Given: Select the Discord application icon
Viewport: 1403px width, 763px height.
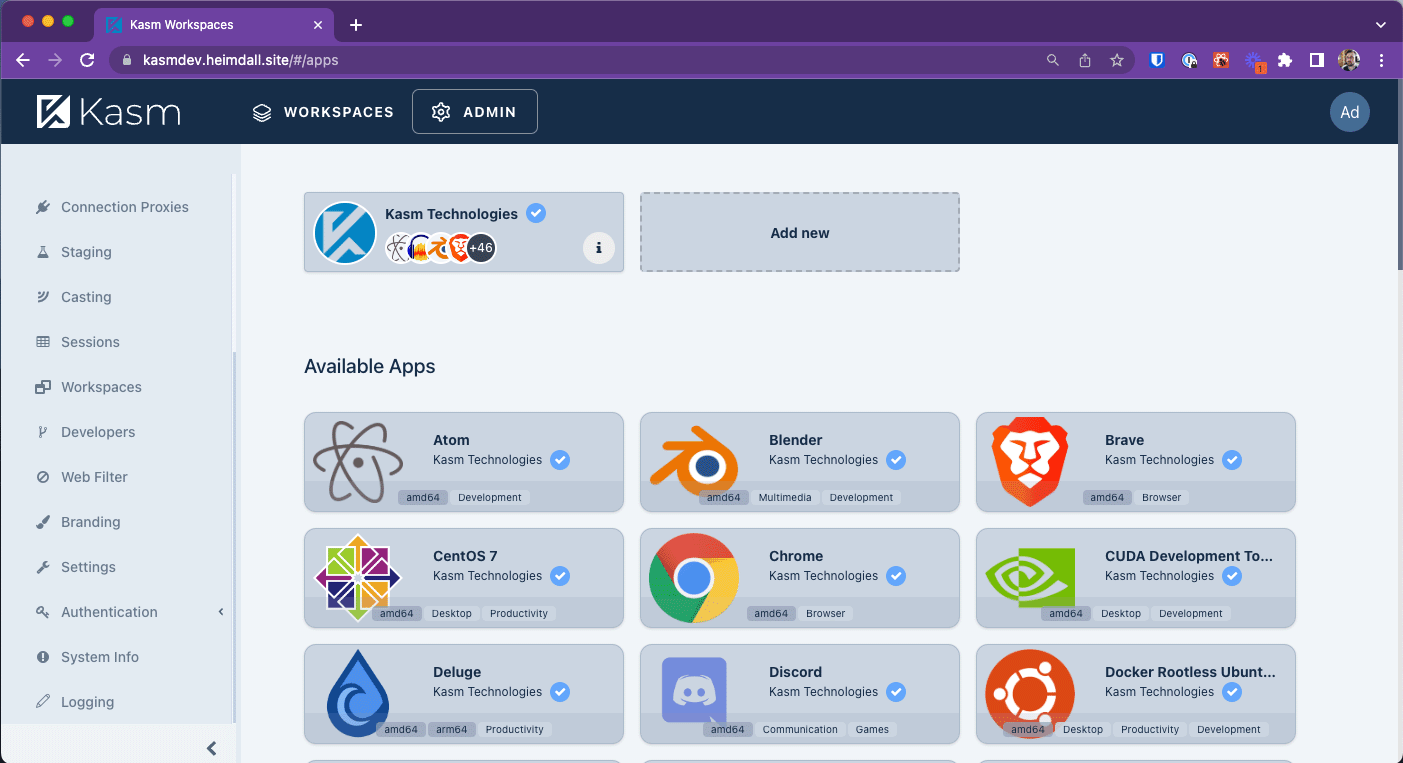Looking at the screenshot, I should point(693,694).
